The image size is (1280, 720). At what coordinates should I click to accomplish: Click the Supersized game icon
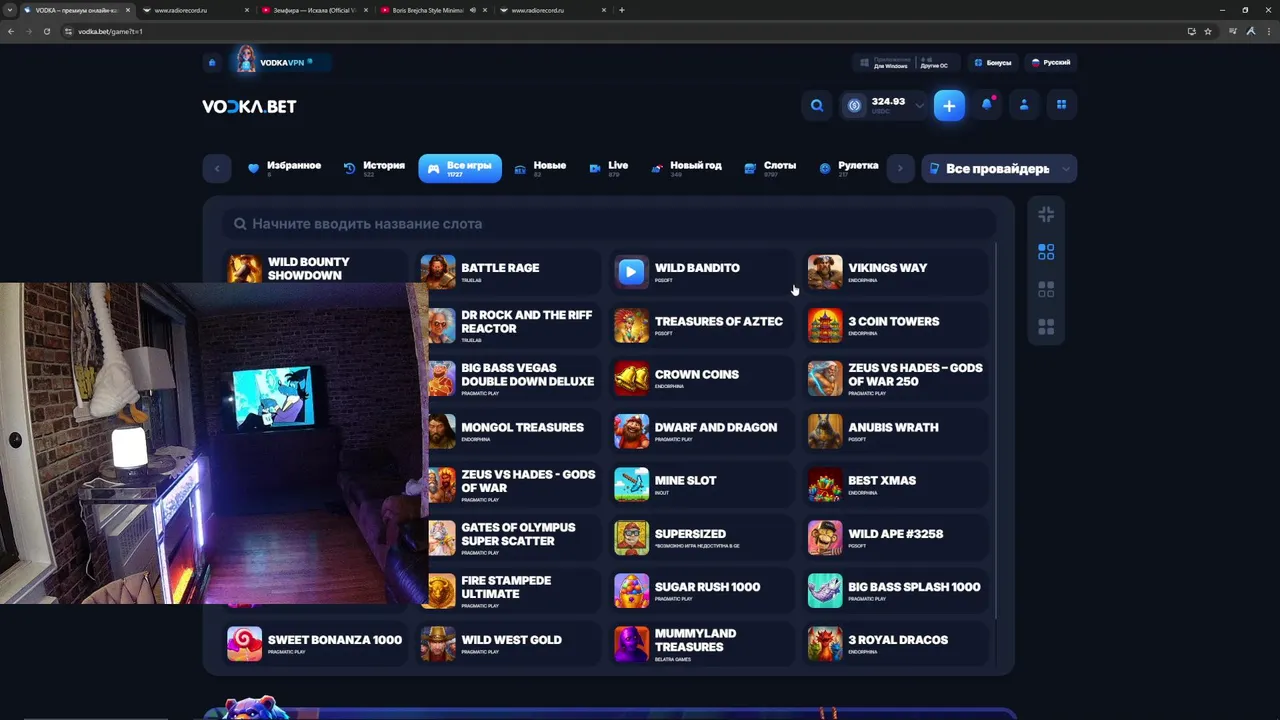631,538
